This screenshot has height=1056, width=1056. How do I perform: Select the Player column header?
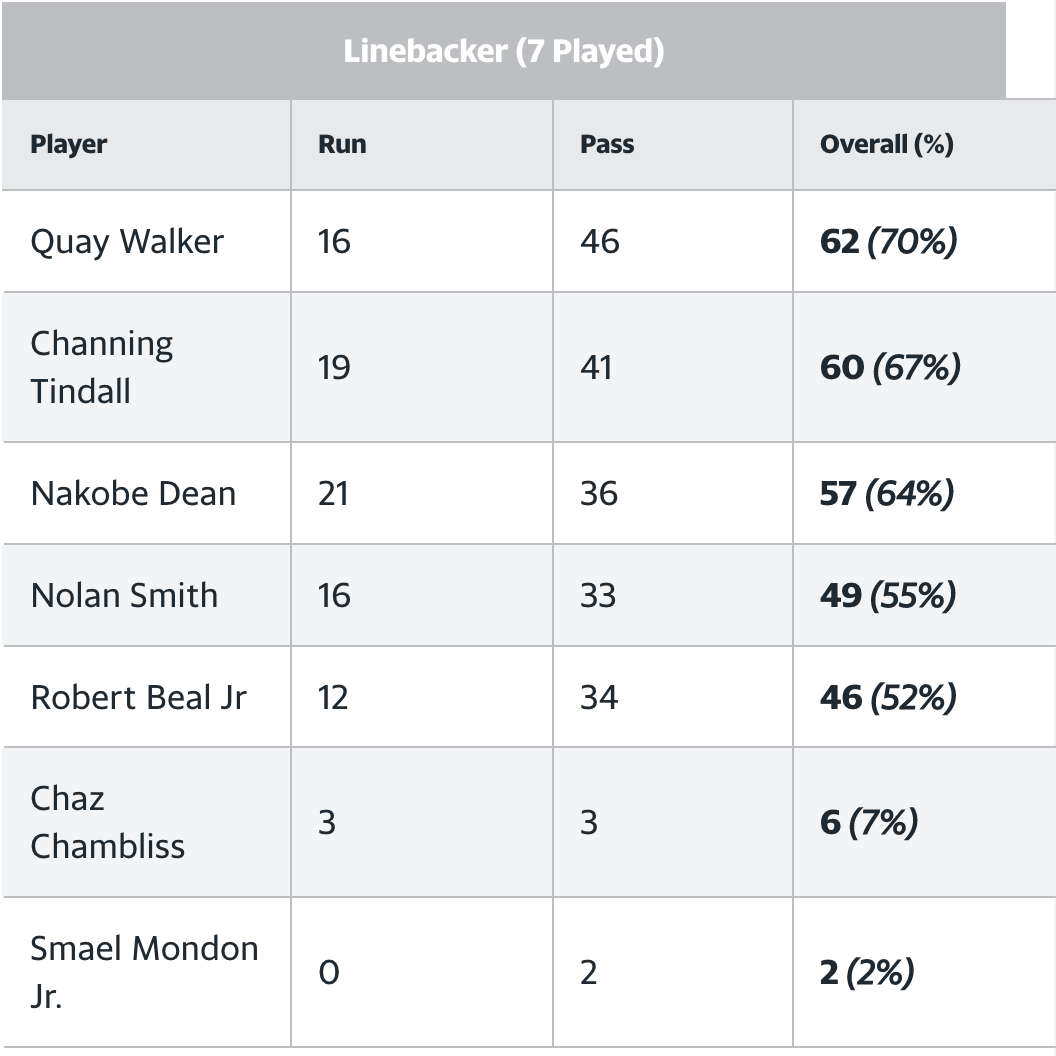(x=69, y=144)
